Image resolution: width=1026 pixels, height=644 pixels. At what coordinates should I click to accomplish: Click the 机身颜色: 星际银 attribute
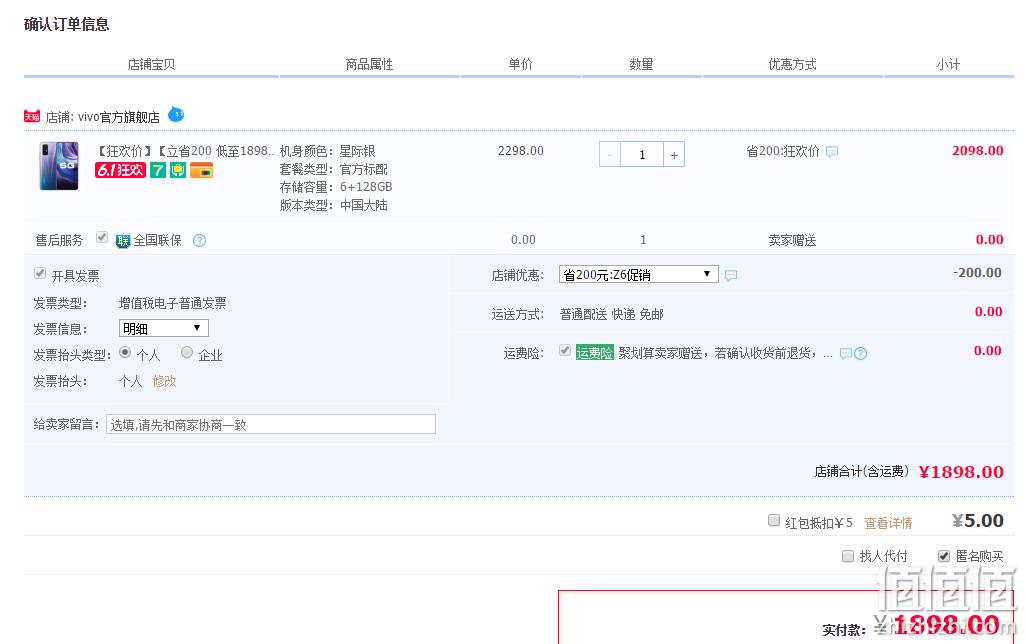point(328,151)
